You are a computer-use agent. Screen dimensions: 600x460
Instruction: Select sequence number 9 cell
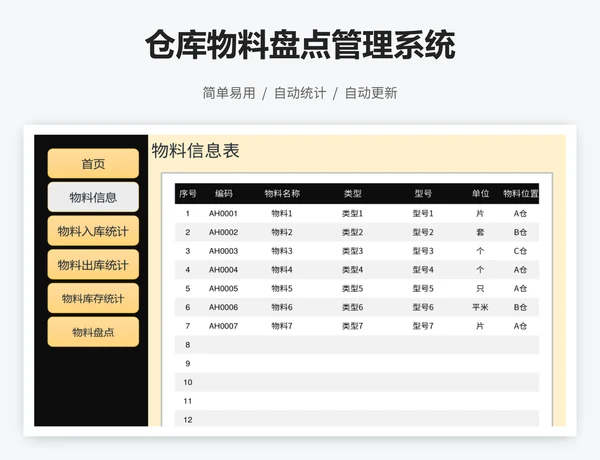[x=188, y=364]
